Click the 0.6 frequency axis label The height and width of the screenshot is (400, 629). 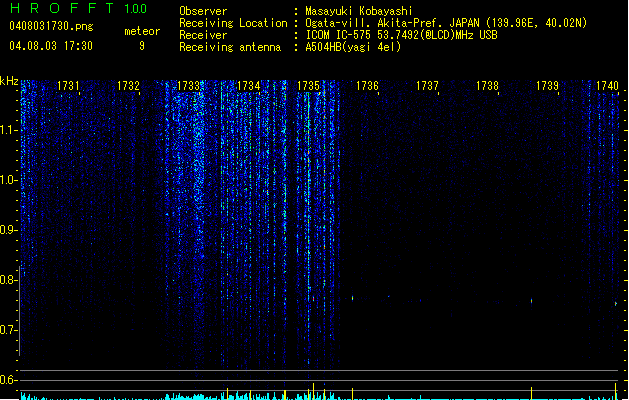8,380
